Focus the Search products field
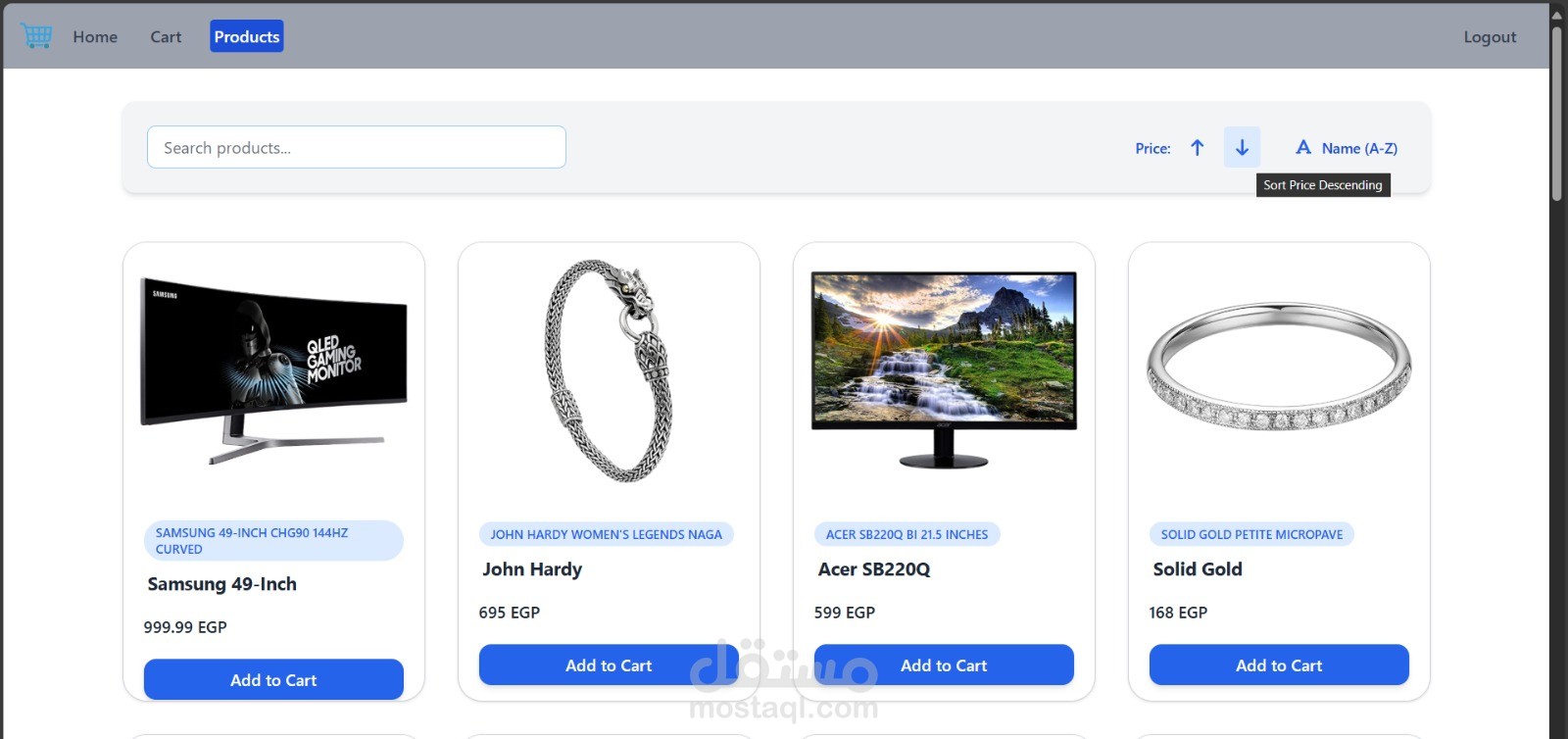 point(357,147)
